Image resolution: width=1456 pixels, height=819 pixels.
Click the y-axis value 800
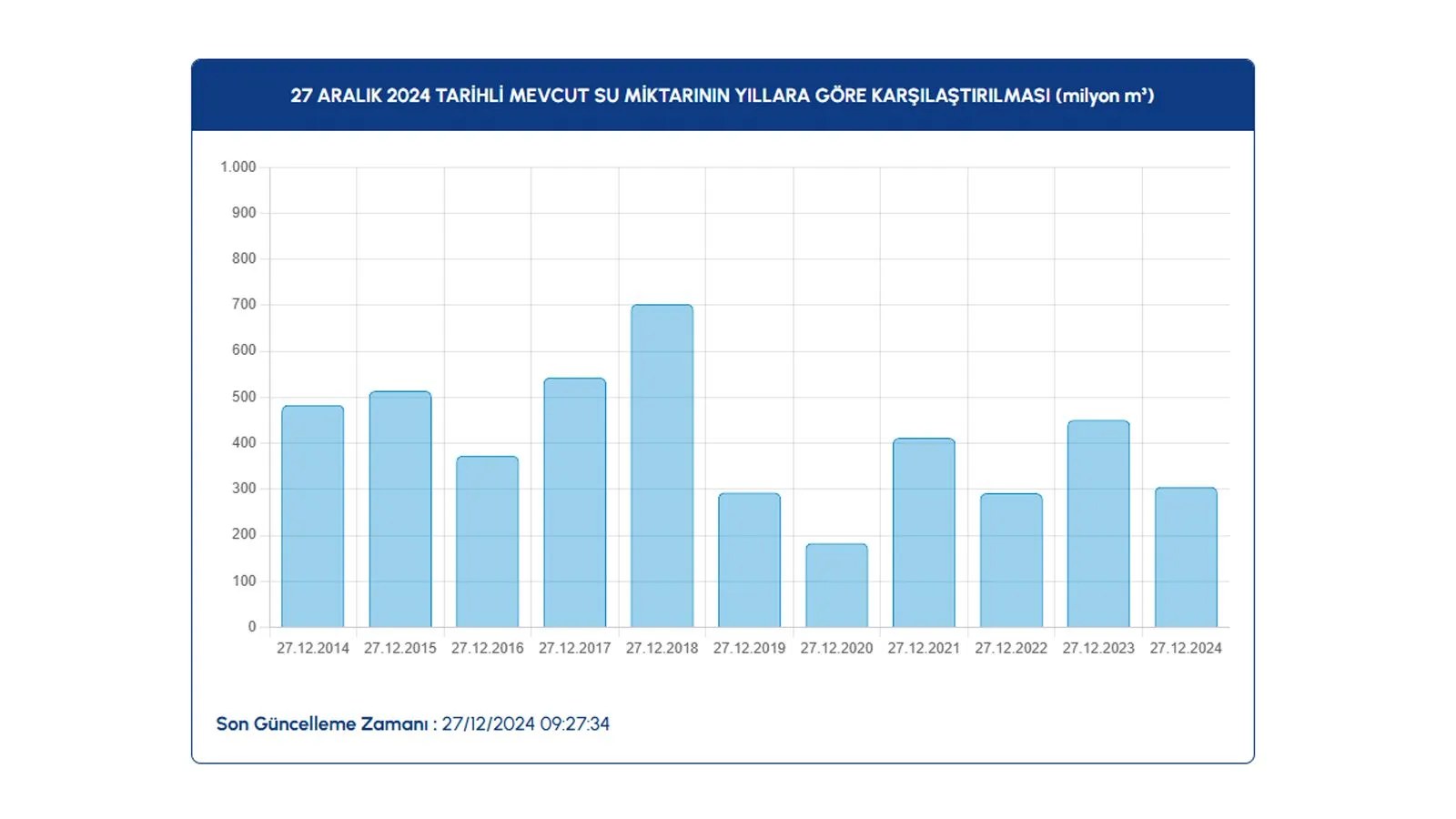click(x=244, y=258)
